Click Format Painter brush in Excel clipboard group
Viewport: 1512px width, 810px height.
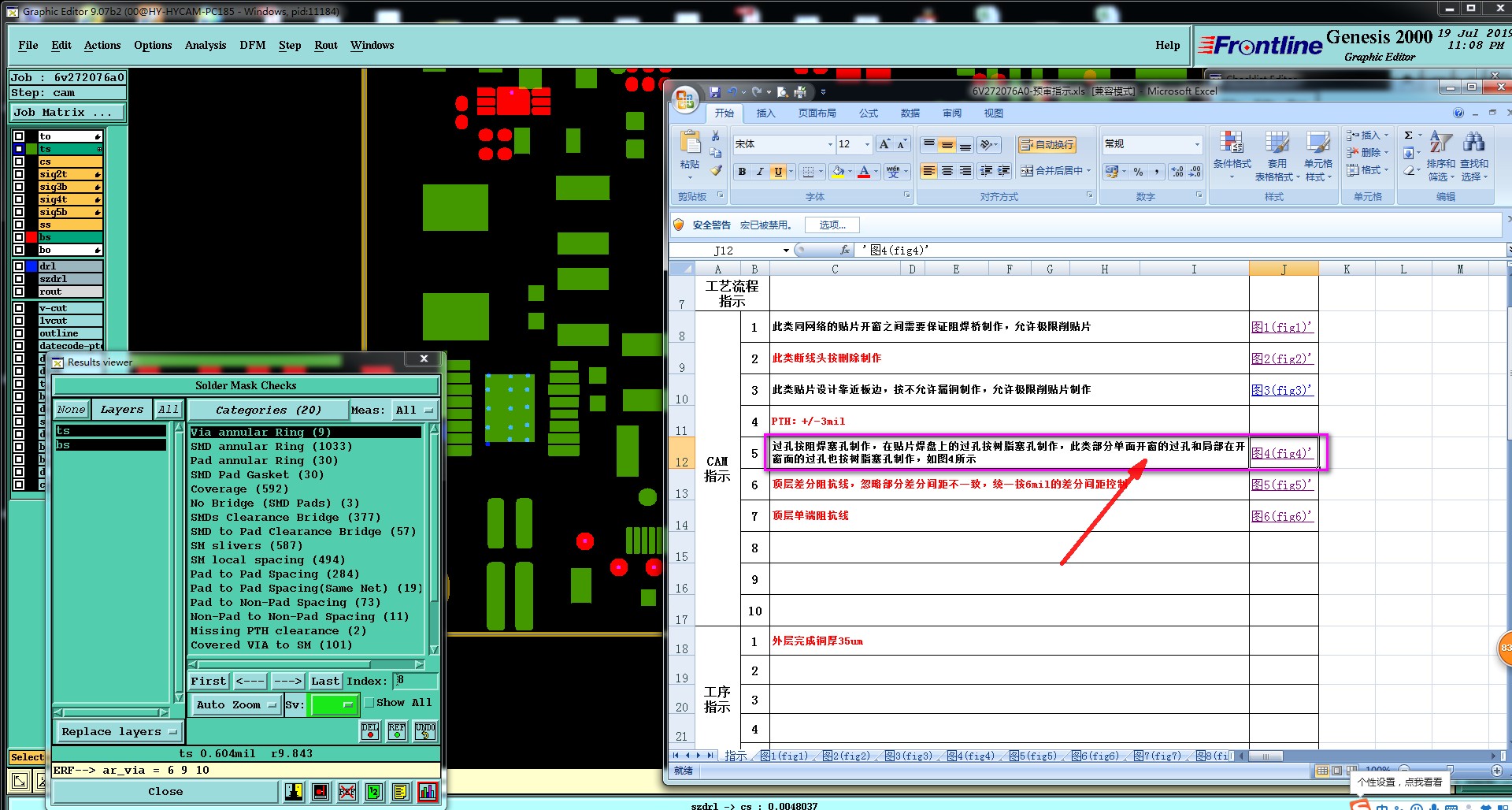tap(716, 169)
